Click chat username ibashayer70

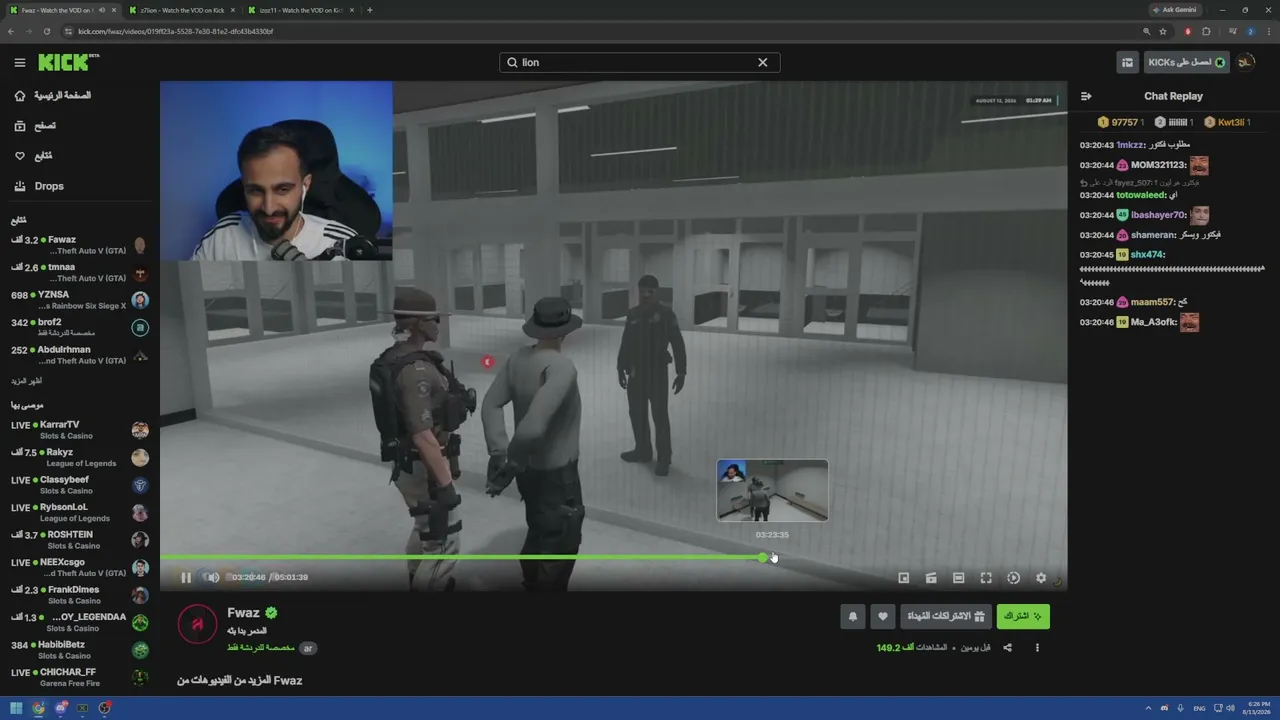pos(1158,215)
